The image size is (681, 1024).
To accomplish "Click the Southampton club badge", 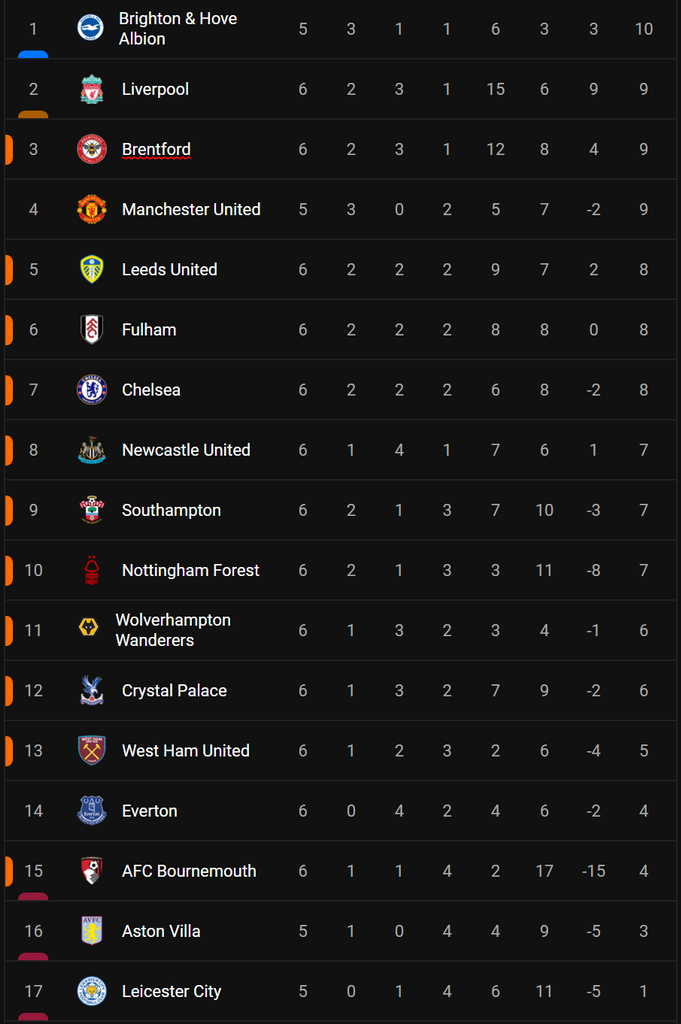I will pyautogui.click(x=91, y=510).
